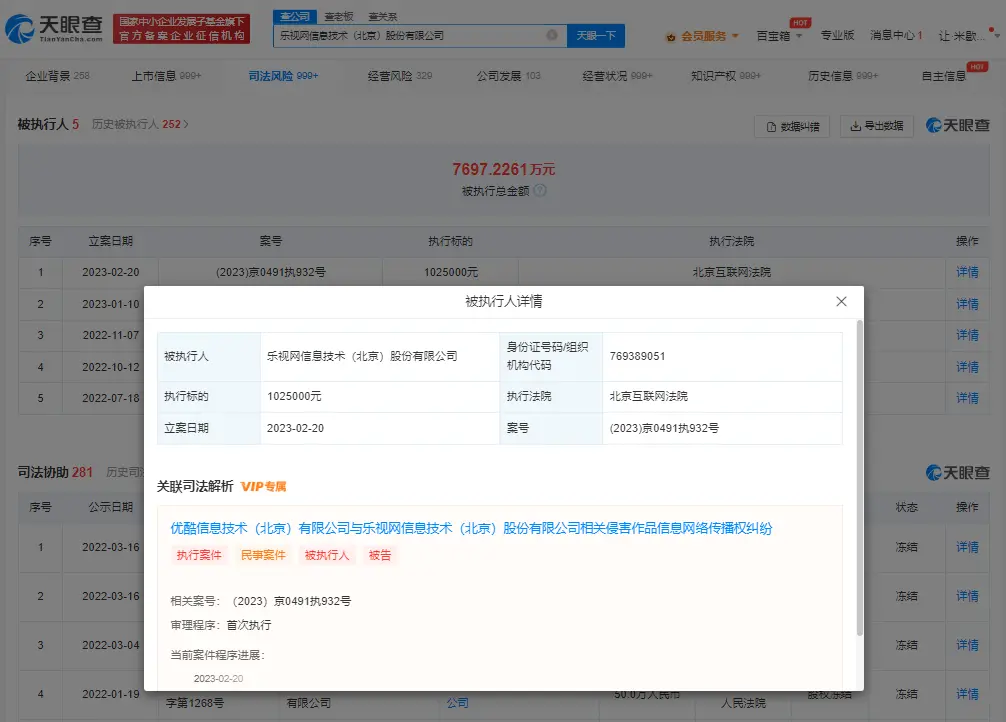The image size is (1006, 722).
Task: Click the help icon next to 被执行总金额
Action: coord(540,191)
